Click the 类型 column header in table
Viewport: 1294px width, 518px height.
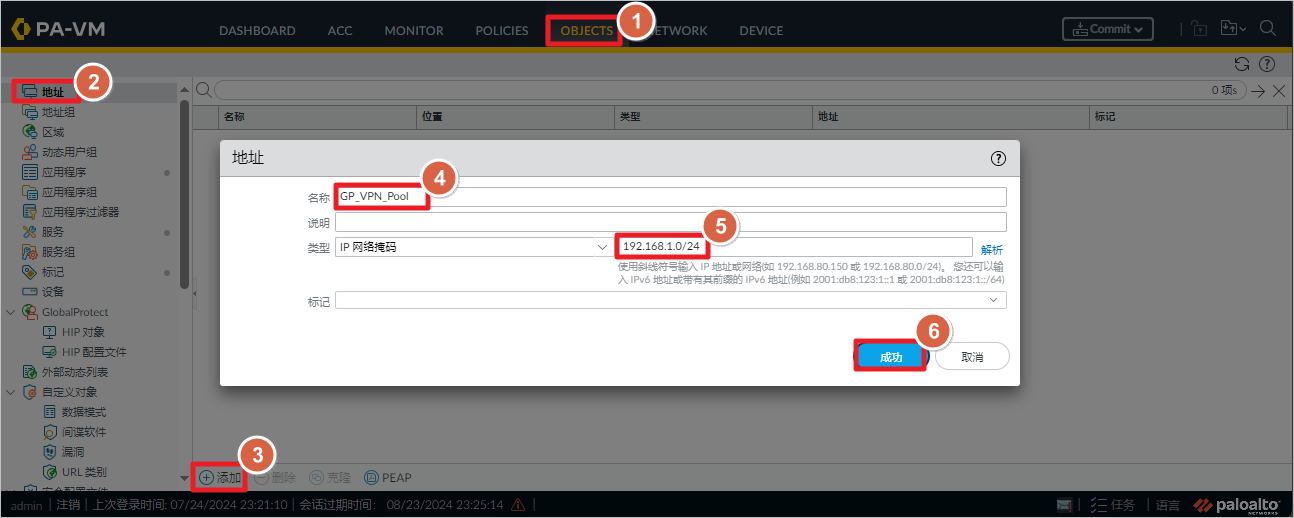click(714, 117)
